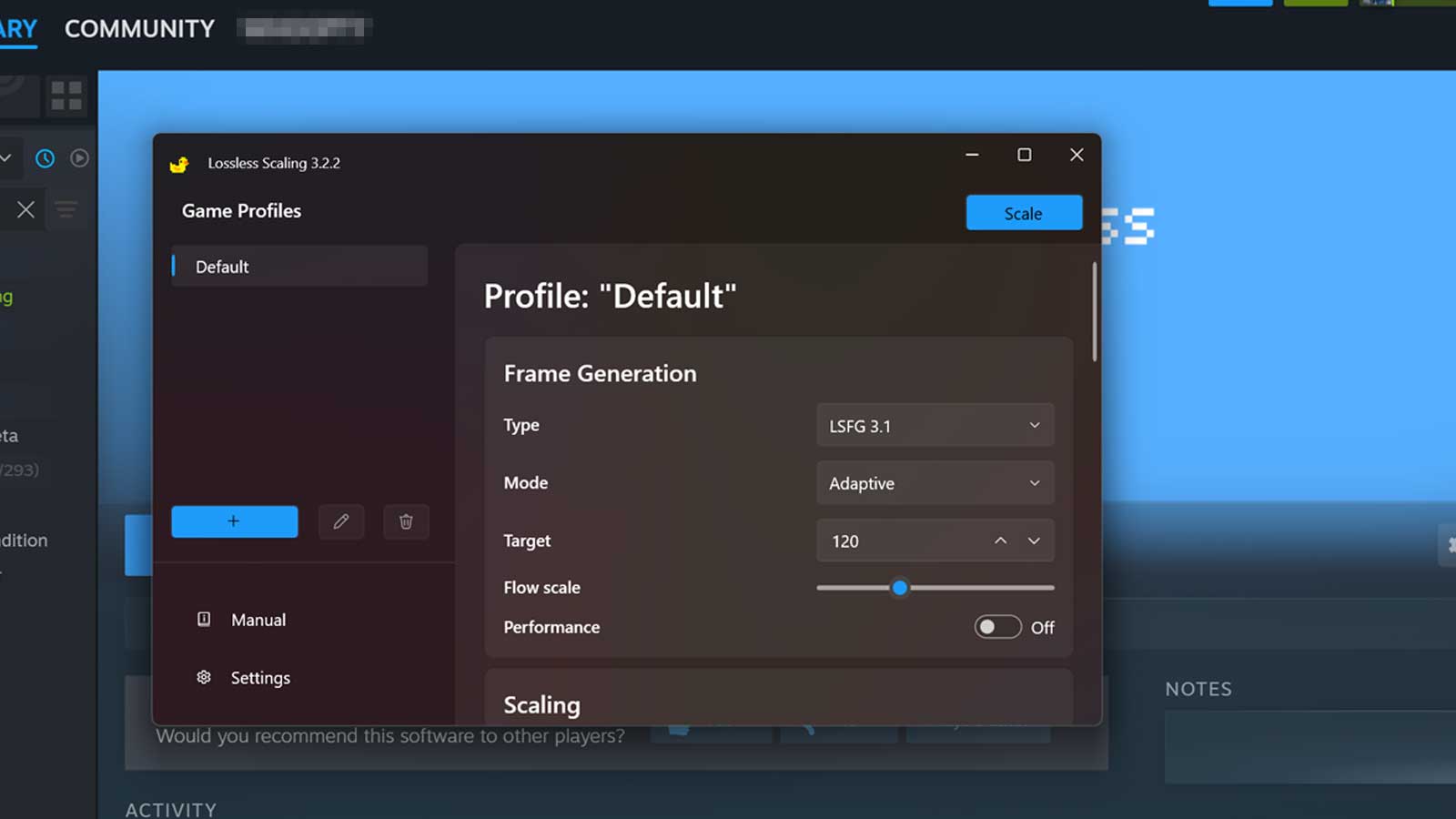Open the Type dropdown showing LSFG 3.1
Image resolution: width=1456 pixels, height=819 pixels.
(935, 425)
